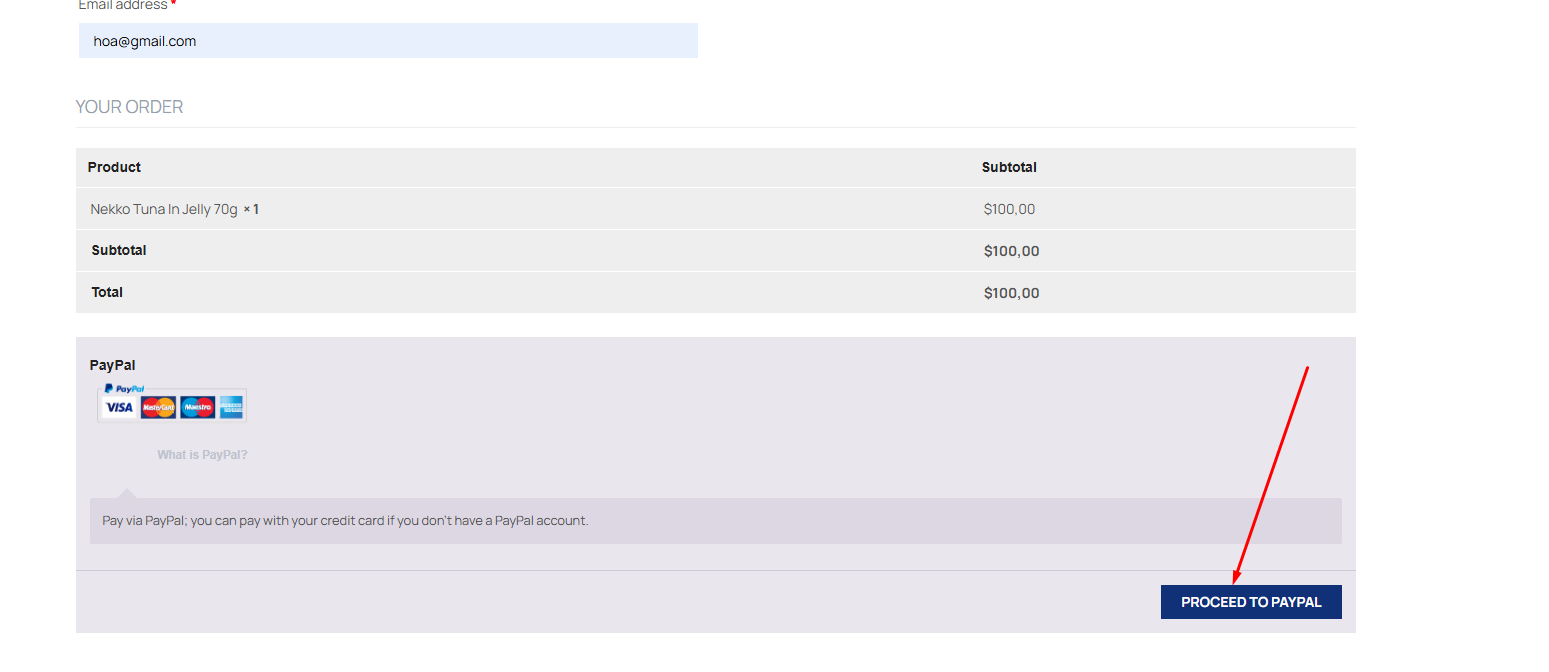Viewport: 1549px width, 672px height.
Task: Select the bold PayPal payment method label
Action: click(x=112, y=366)
